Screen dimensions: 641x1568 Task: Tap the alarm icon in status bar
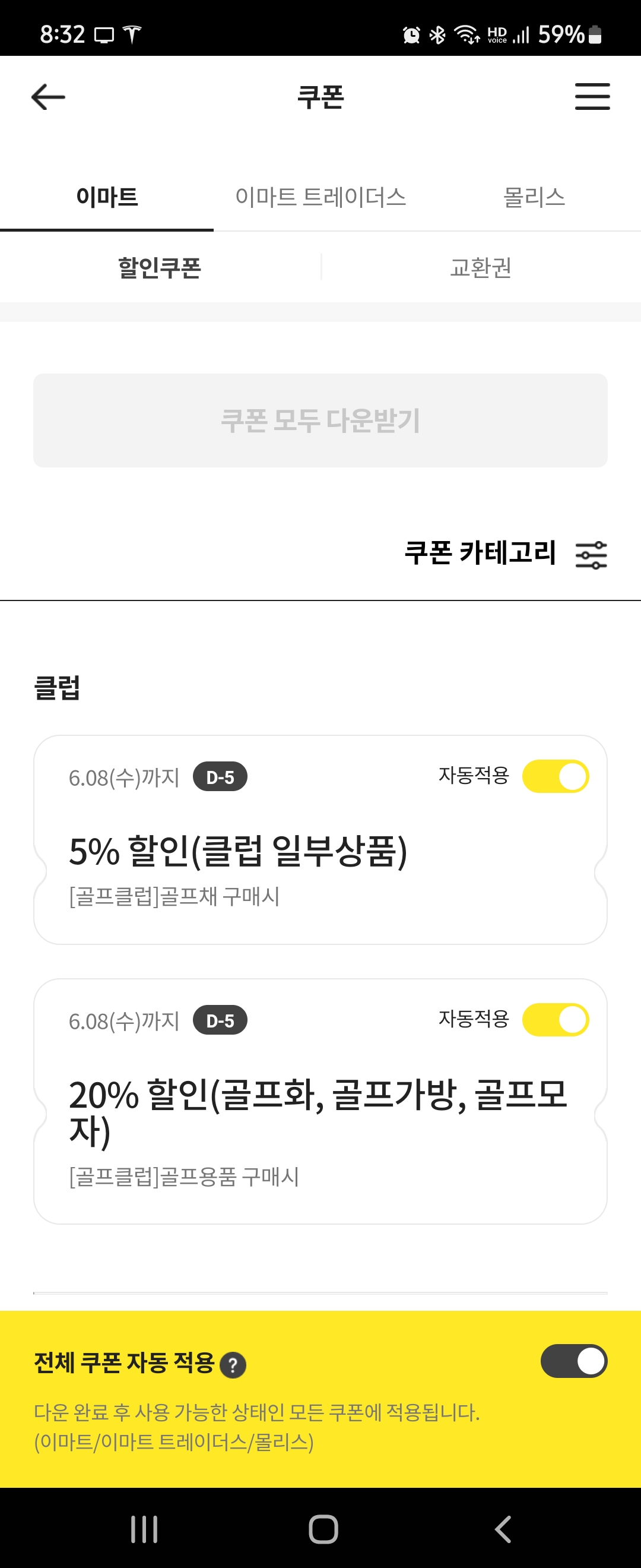(411, 35)
